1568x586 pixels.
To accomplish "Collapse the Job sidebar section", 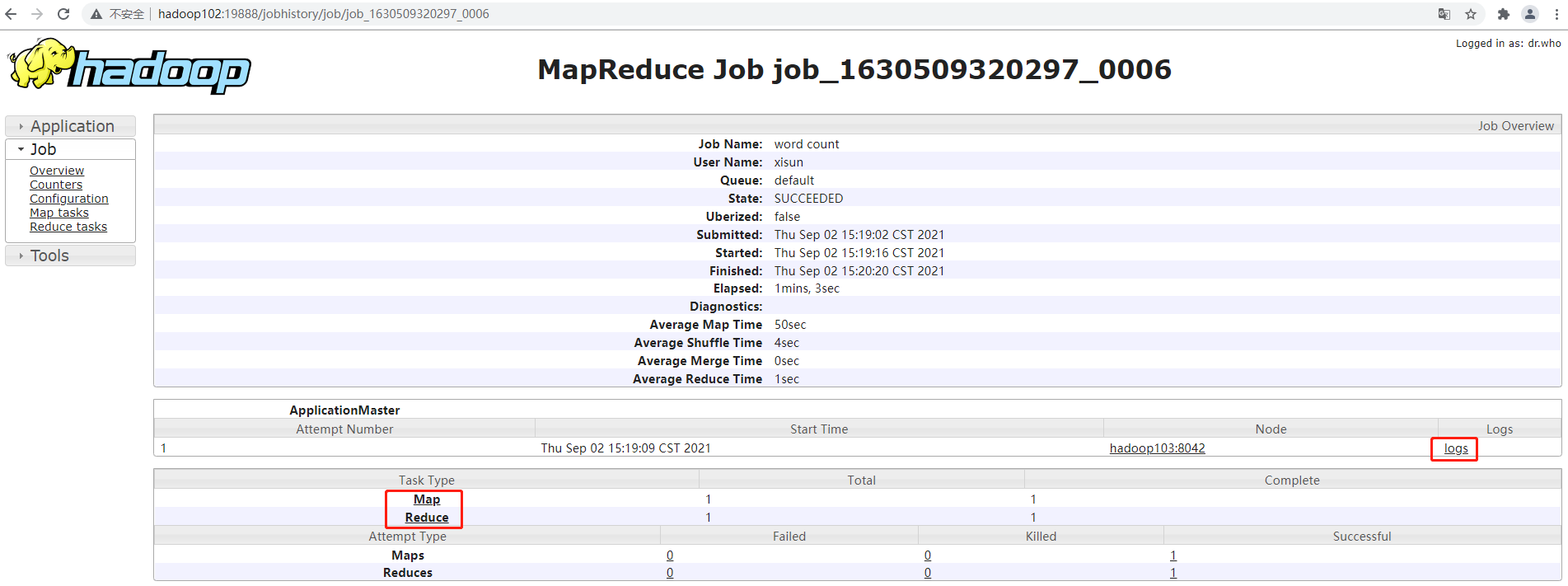I will [43, 149].
